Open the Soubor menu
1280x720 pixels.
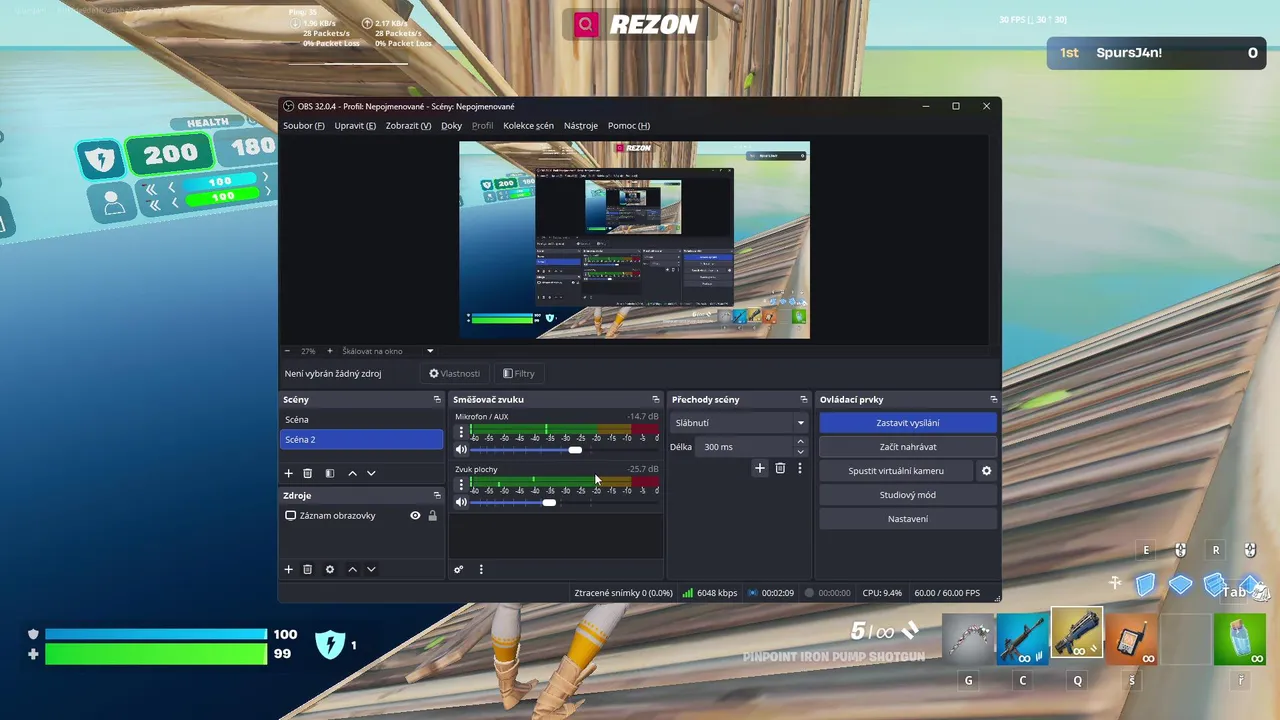303,126
